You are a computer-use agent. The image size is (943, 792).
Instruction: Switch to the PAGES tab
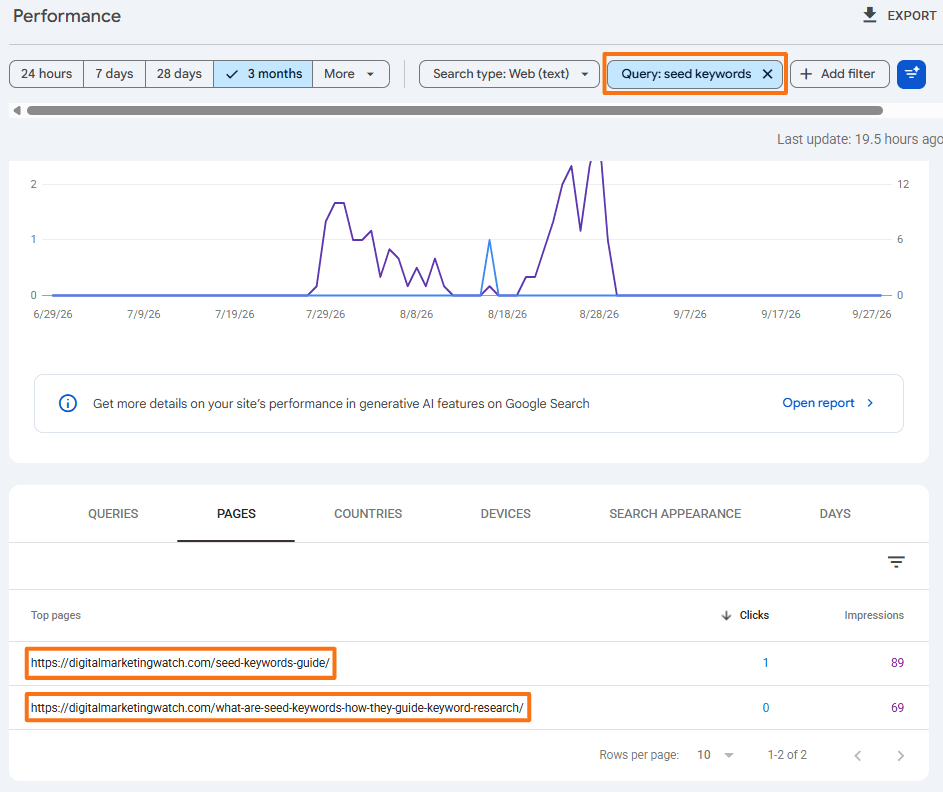click(x=236, y=514)
